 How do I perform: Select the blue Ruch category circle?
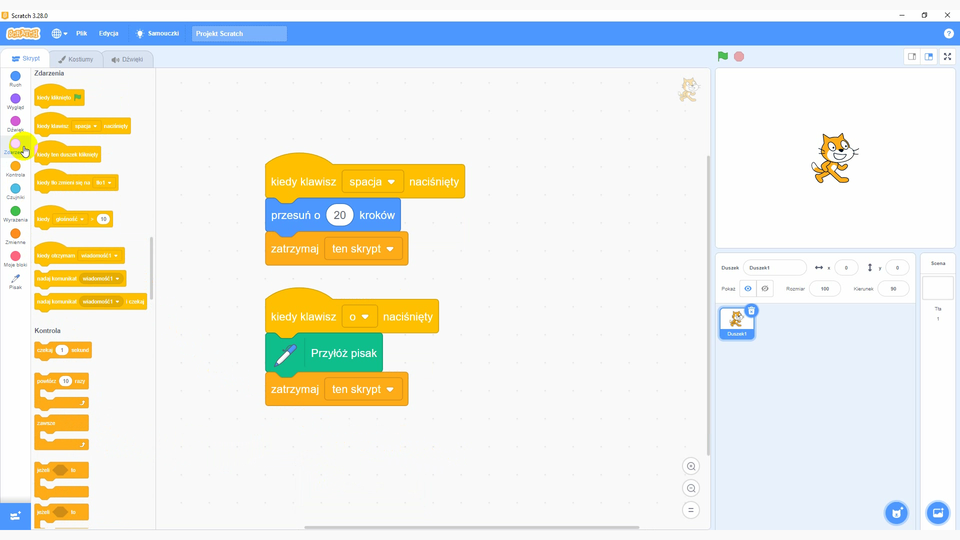pyautogui.click(x=15, y=76)
